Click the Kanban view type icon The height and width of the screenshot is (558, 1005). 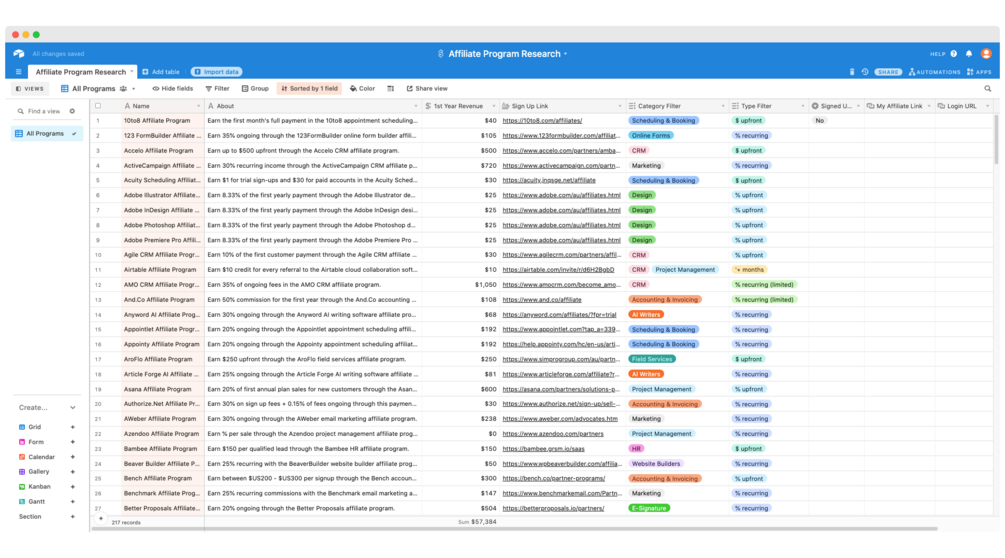click(22, 486)
